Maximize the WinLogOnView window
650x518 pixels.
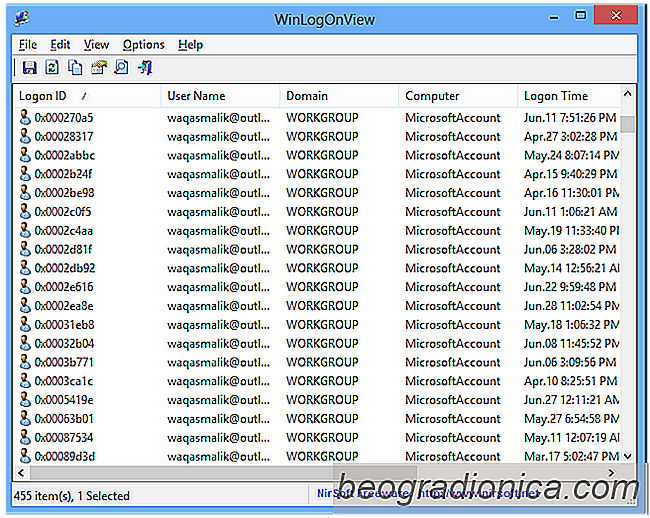pos(580,16)
